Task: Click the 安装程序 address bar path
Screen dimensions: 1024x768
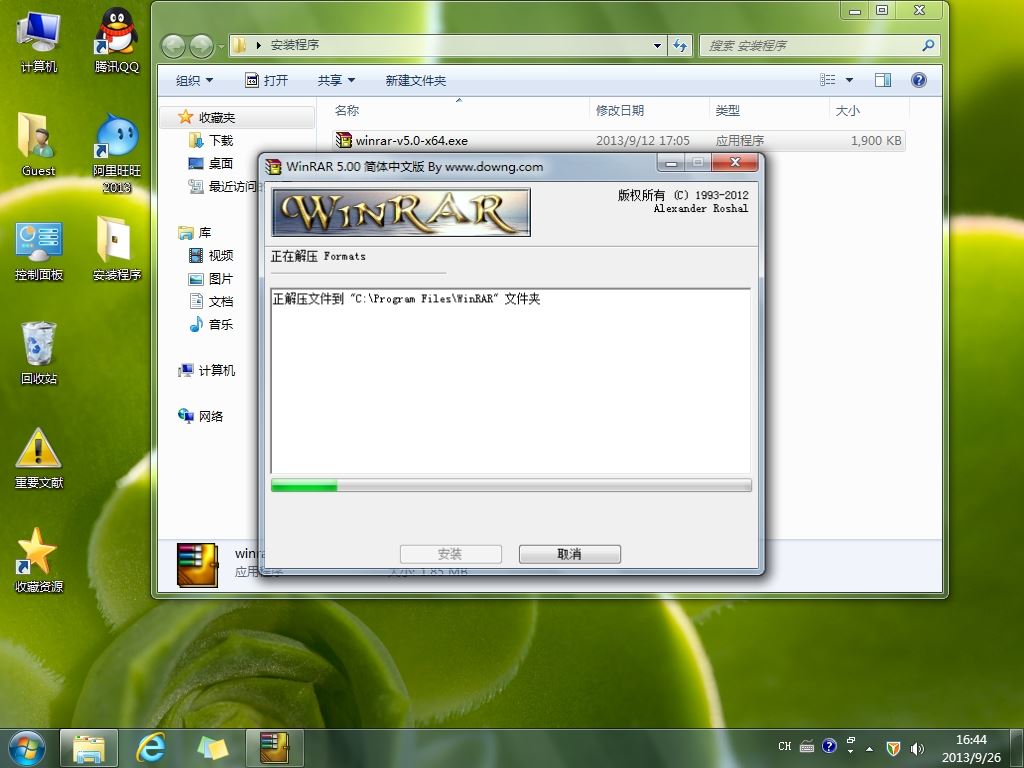Action: point(295,45)
